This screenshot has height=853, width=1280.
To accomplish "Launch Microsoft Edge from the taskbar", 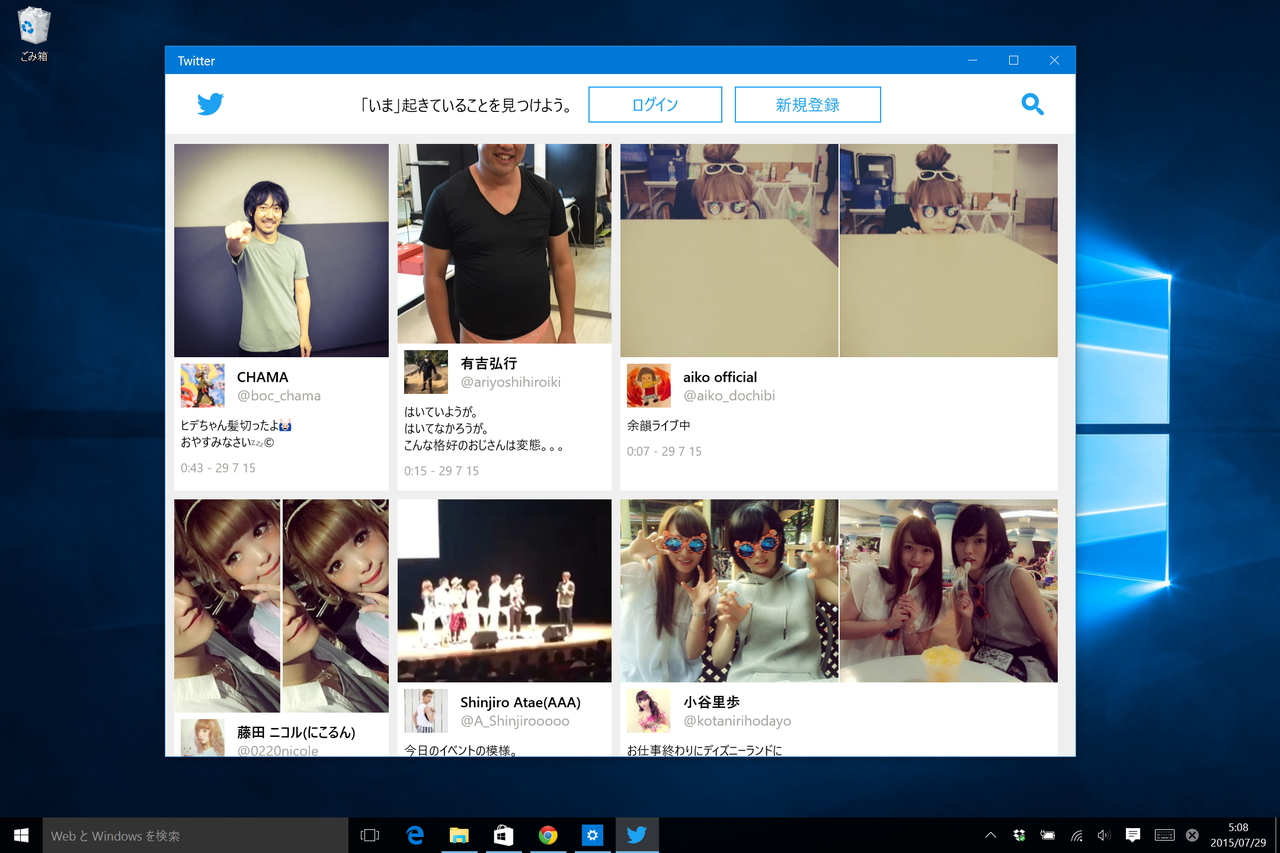I will click(x=414, y=834).
